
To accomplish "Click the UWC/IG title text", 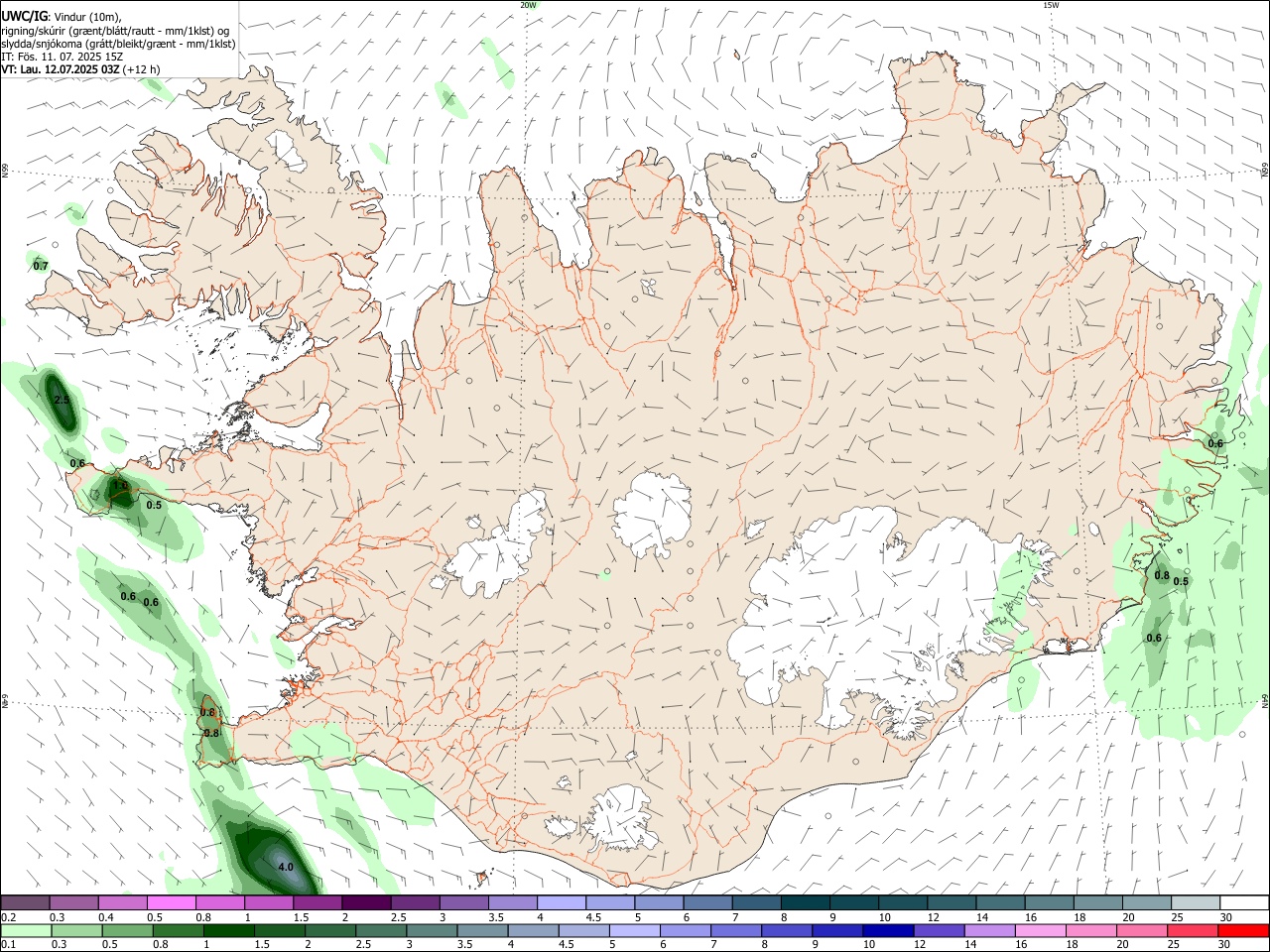I will pyautogui.click(x=23, y=16).
